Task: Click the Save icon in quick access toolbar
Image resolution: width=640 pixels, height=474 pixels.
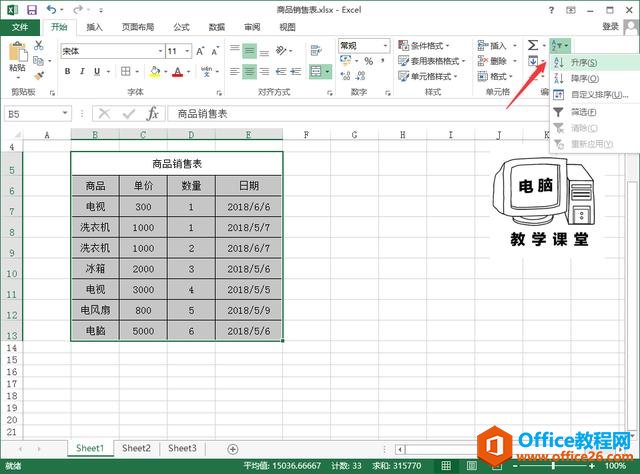Action: pyautogui.click(x=31, y=10)
